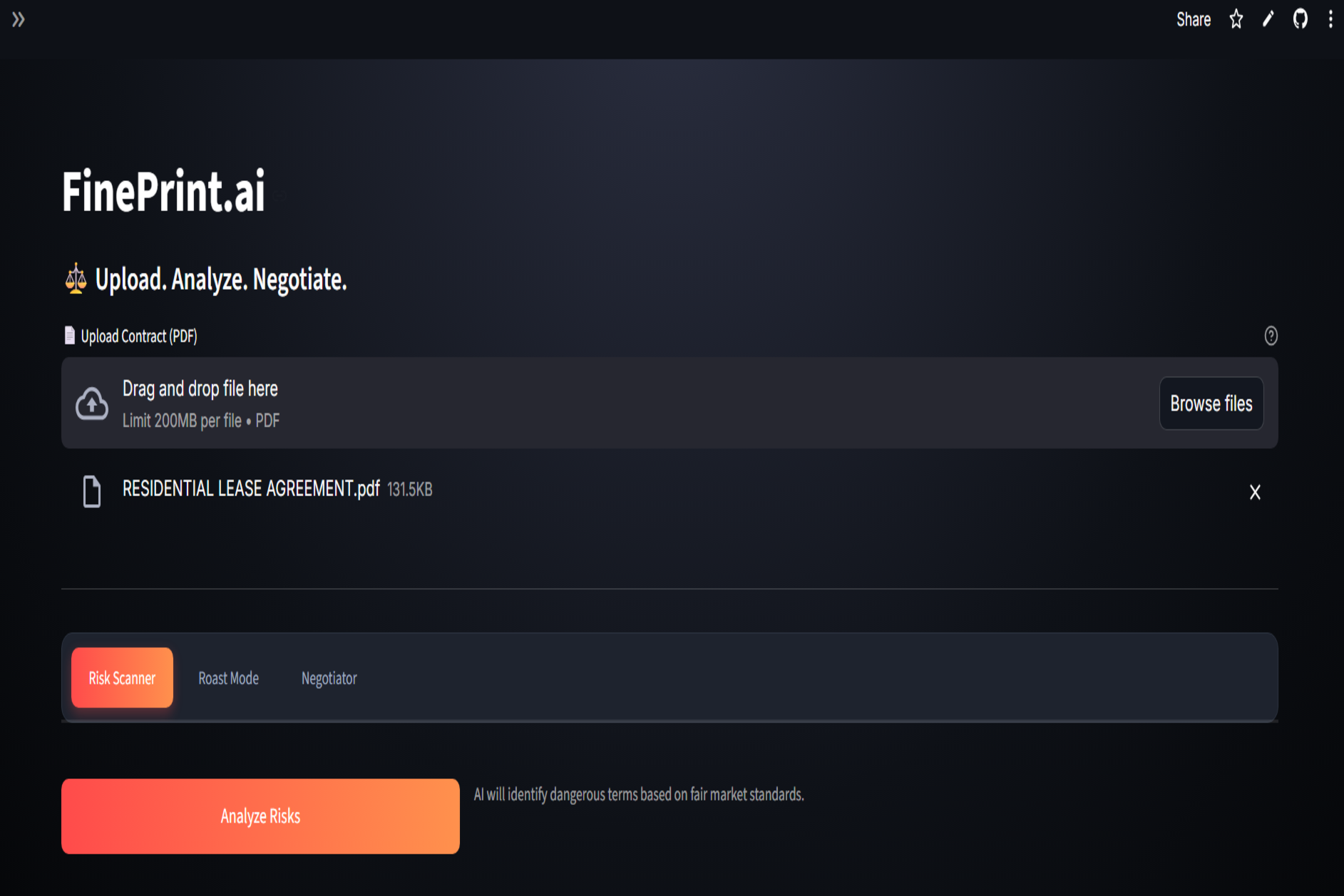Viewport: 1344px width, 896px height.
Task: Remove the RESIDENTIAL LEASE AGREEMENT.pdf file
Action: 1255,492
